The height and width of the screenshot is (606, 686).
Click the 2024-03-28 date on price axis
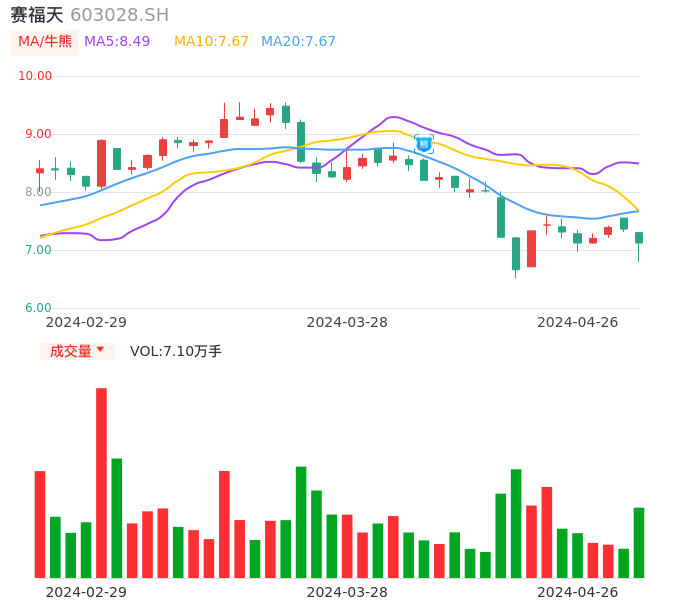click(347, 322)
